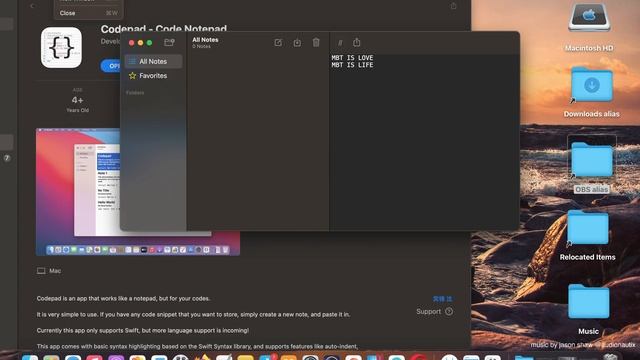Select All Notes in Codepad sidebar
This screenshot has width=640, height=360.
(153, 61)
